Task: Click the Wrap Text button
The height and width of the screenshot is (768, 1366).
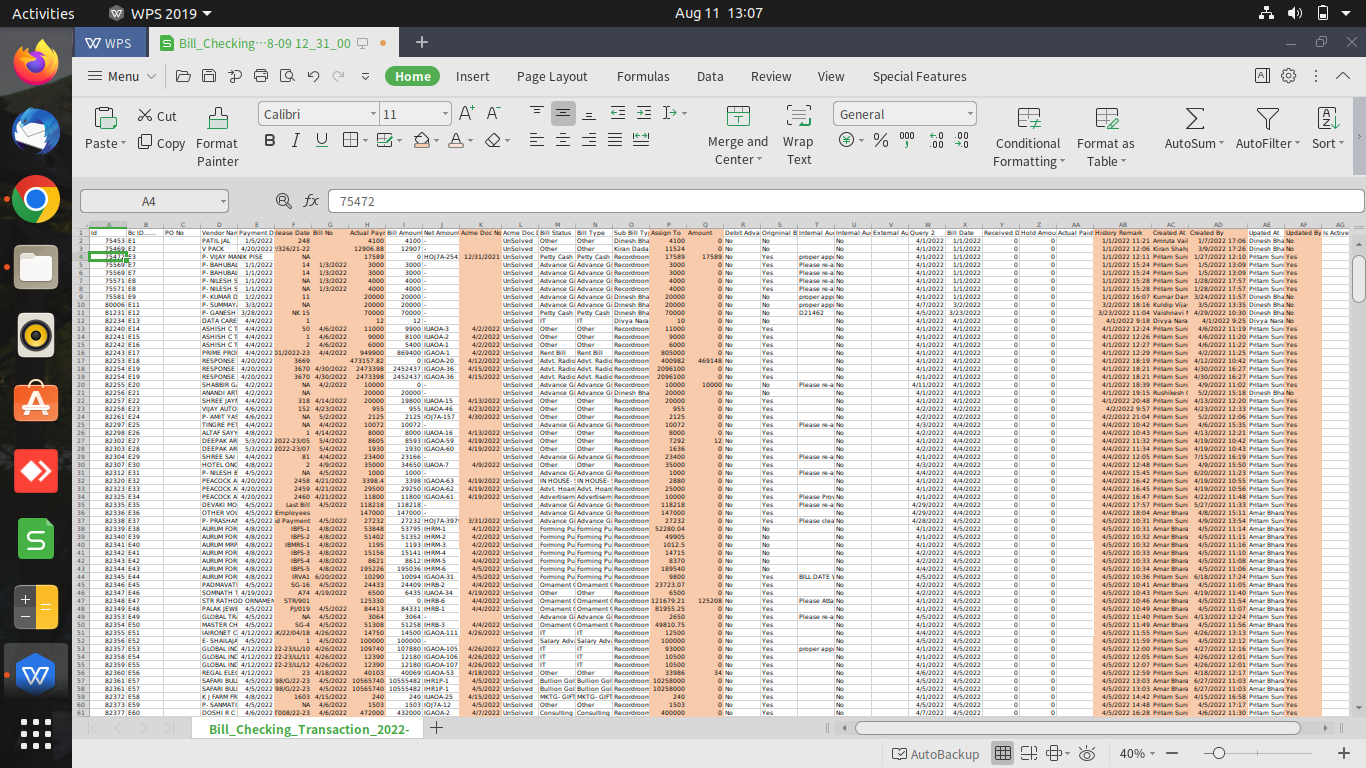Action: [798, 137]
